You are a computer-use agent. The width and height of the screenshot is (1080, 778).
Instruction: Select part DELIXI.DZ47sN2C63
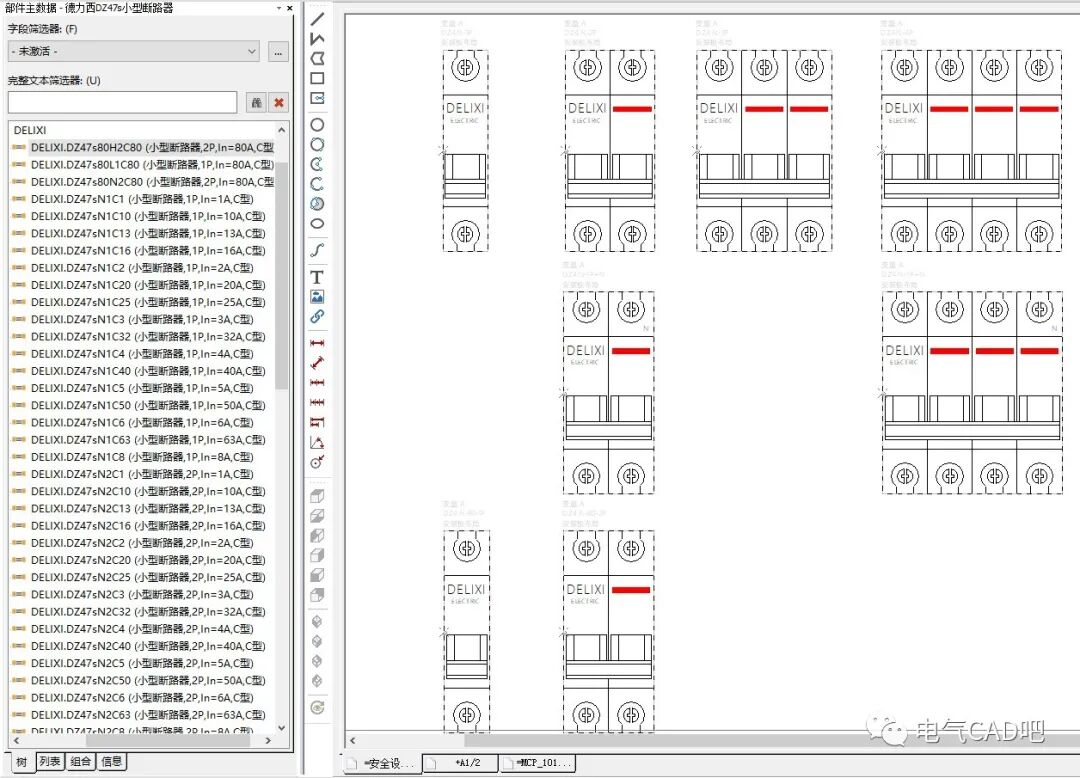point(147,715)
